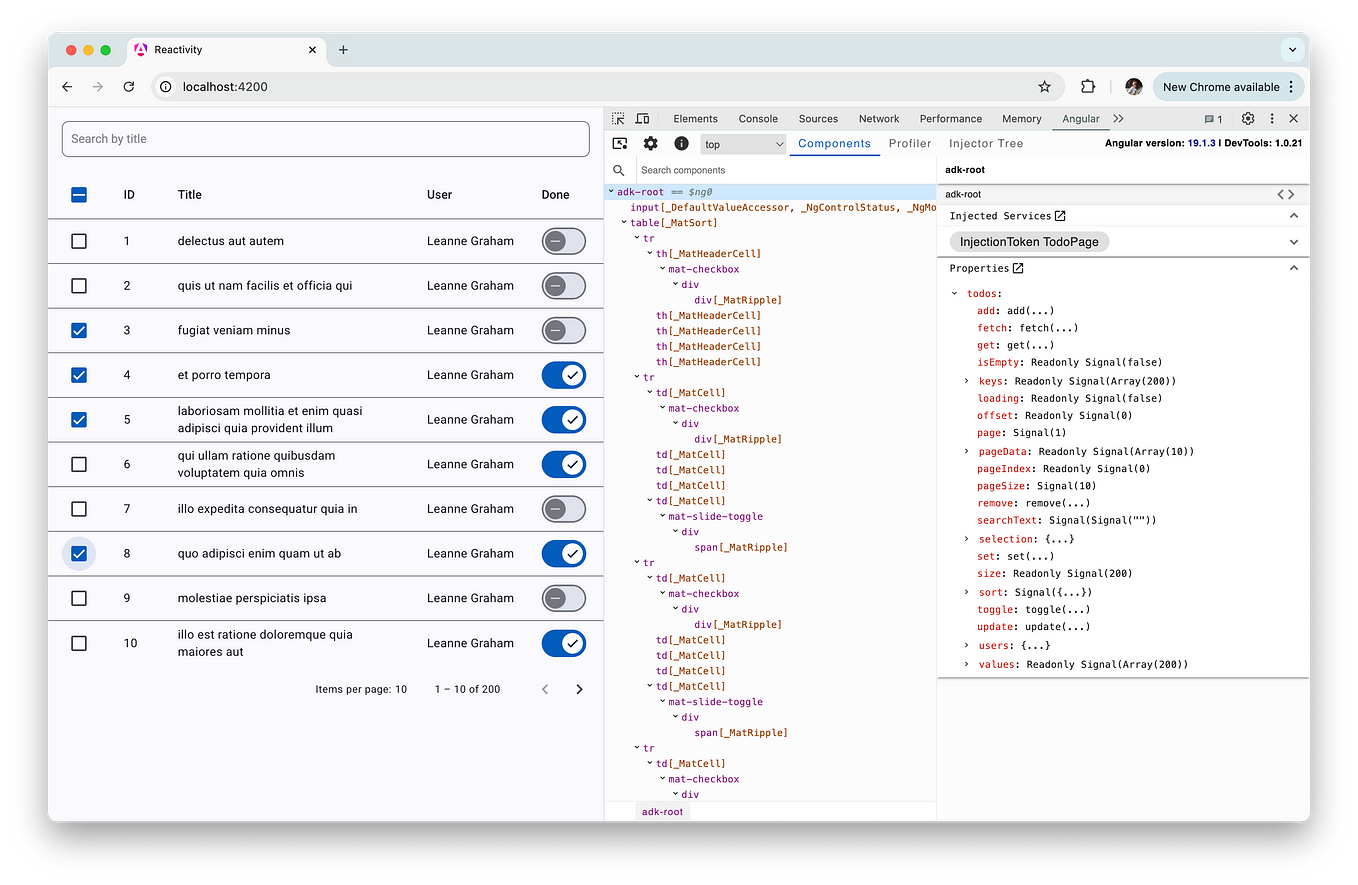The image size is (1358, 885).
Task: Open the Chrome extensions puzzle icon
Action: point(1088,87)
